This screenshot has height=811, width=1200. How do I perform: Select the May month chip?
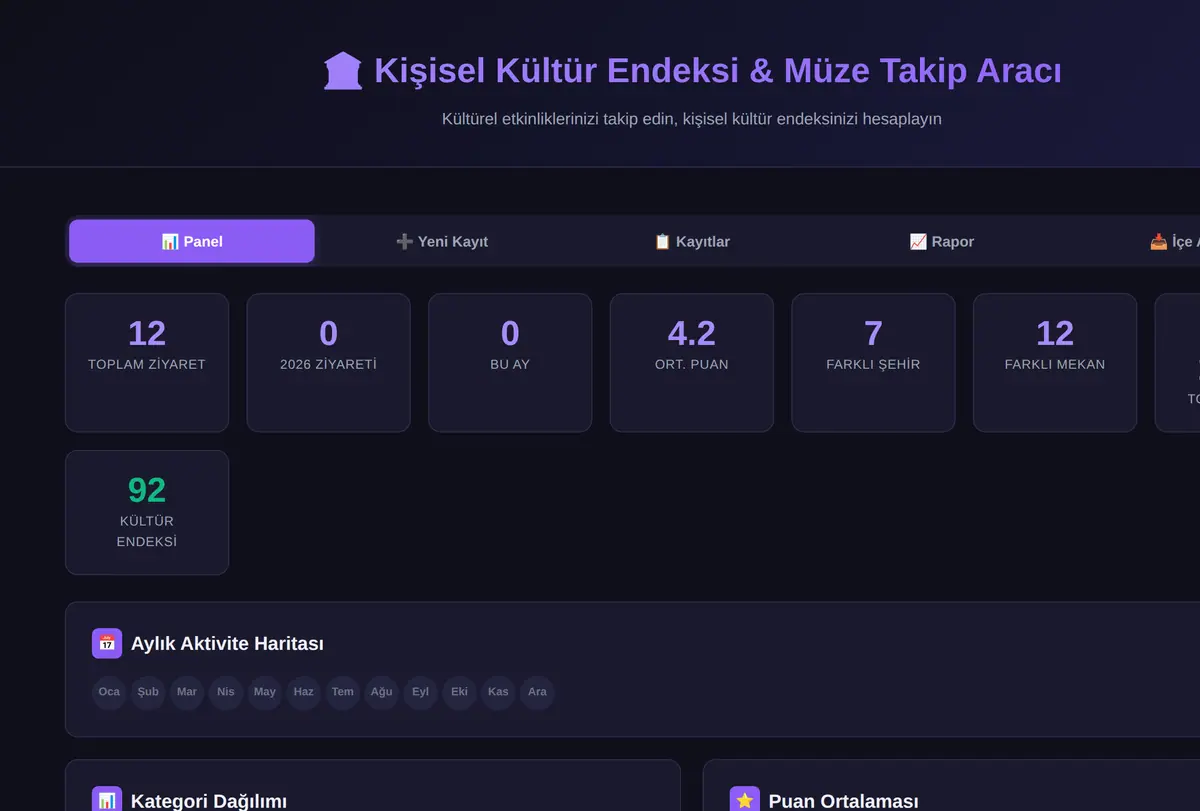(x=265, y=692)
